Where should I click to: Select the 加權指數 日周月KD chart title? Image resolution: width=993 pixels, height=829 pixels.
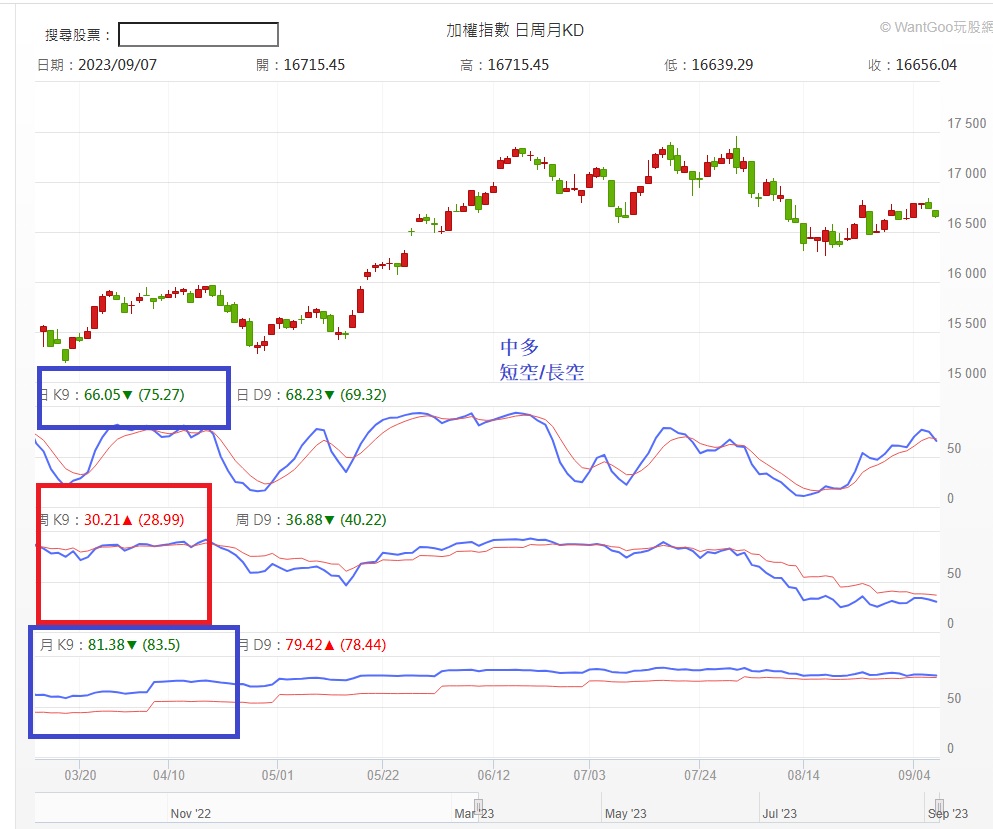(515, 31)
